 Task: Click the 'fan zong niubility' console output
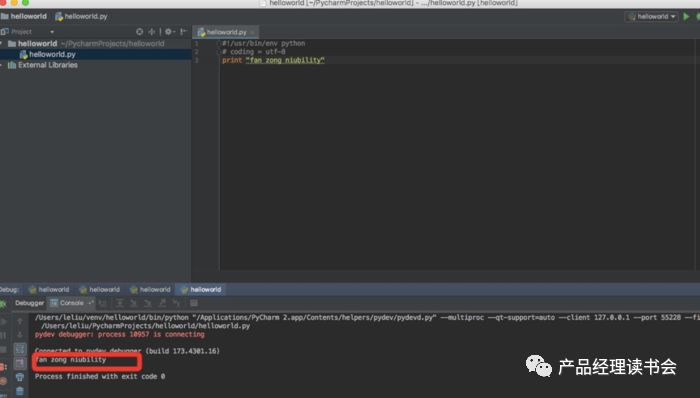(x=71, y=360)
